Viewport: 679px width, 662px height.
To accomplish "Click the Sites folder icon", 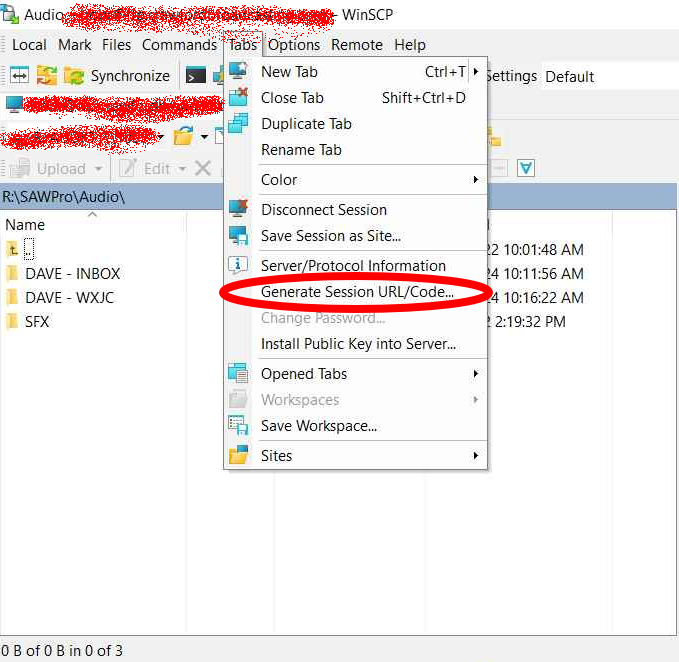I will pyautogui.click(x=238, y=455).
